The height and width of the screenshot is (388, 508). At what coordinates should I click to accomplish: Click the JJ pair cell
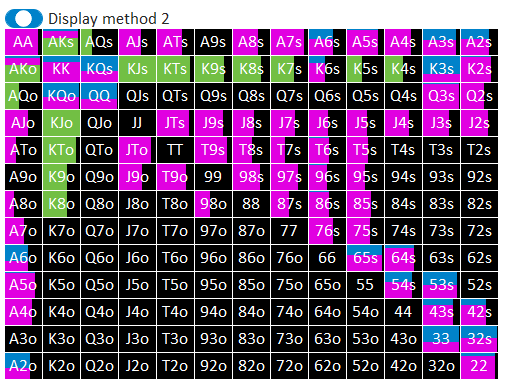[x=137, y=123]
